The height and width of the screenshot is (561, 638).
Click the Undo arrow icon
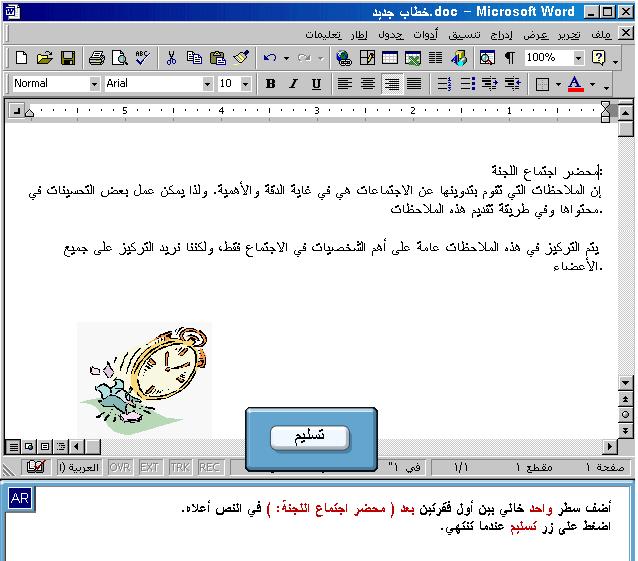(270, 58)
